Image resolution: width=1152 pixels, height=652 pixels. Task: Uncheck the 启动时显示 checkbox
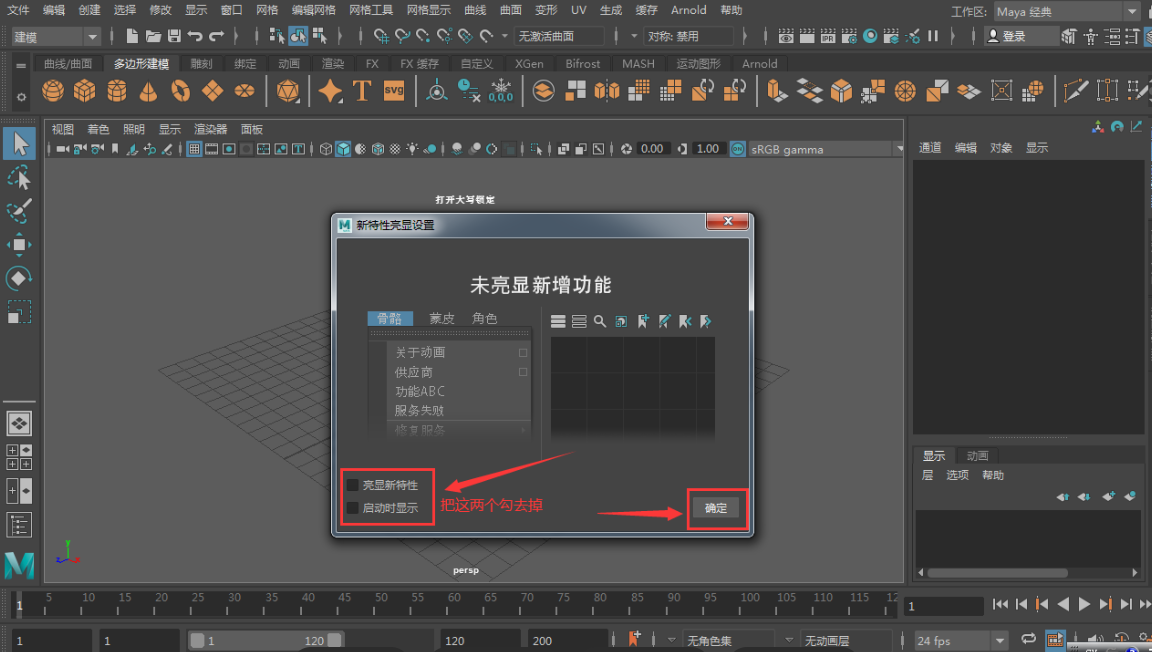[353, 508]
